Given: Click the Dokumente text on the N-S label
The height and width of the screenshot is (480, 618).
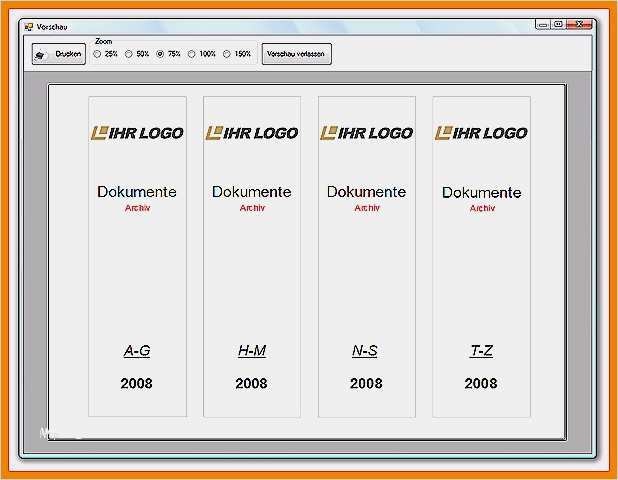Looking at the screenshot, I should click(367, 192).
